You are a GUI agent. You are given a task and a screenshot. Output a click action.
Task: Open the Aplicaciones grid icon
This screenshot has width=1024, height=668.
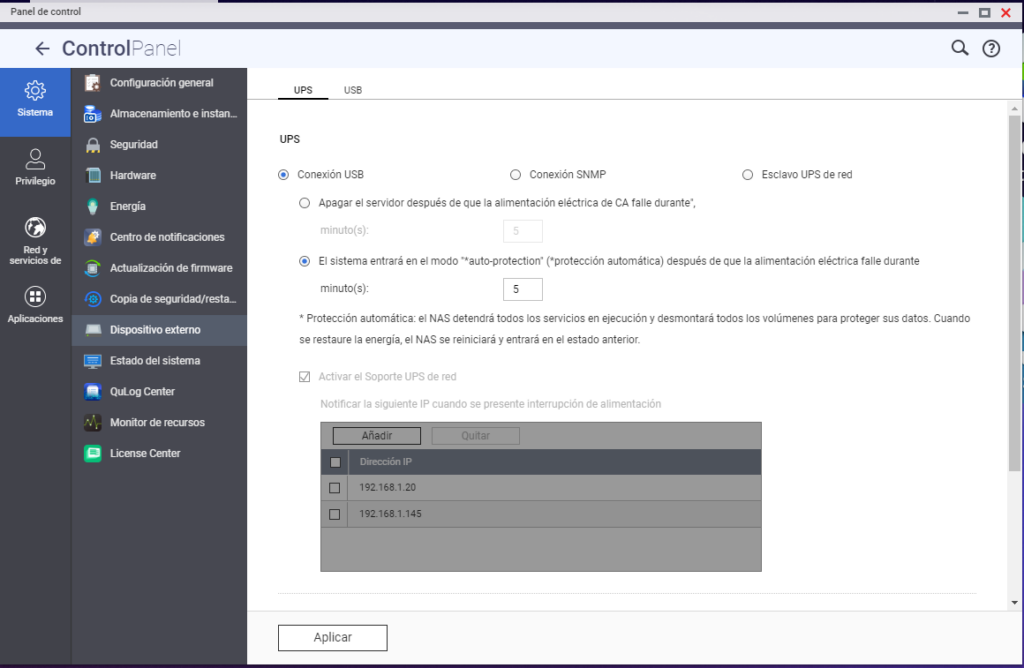point(35,297)
